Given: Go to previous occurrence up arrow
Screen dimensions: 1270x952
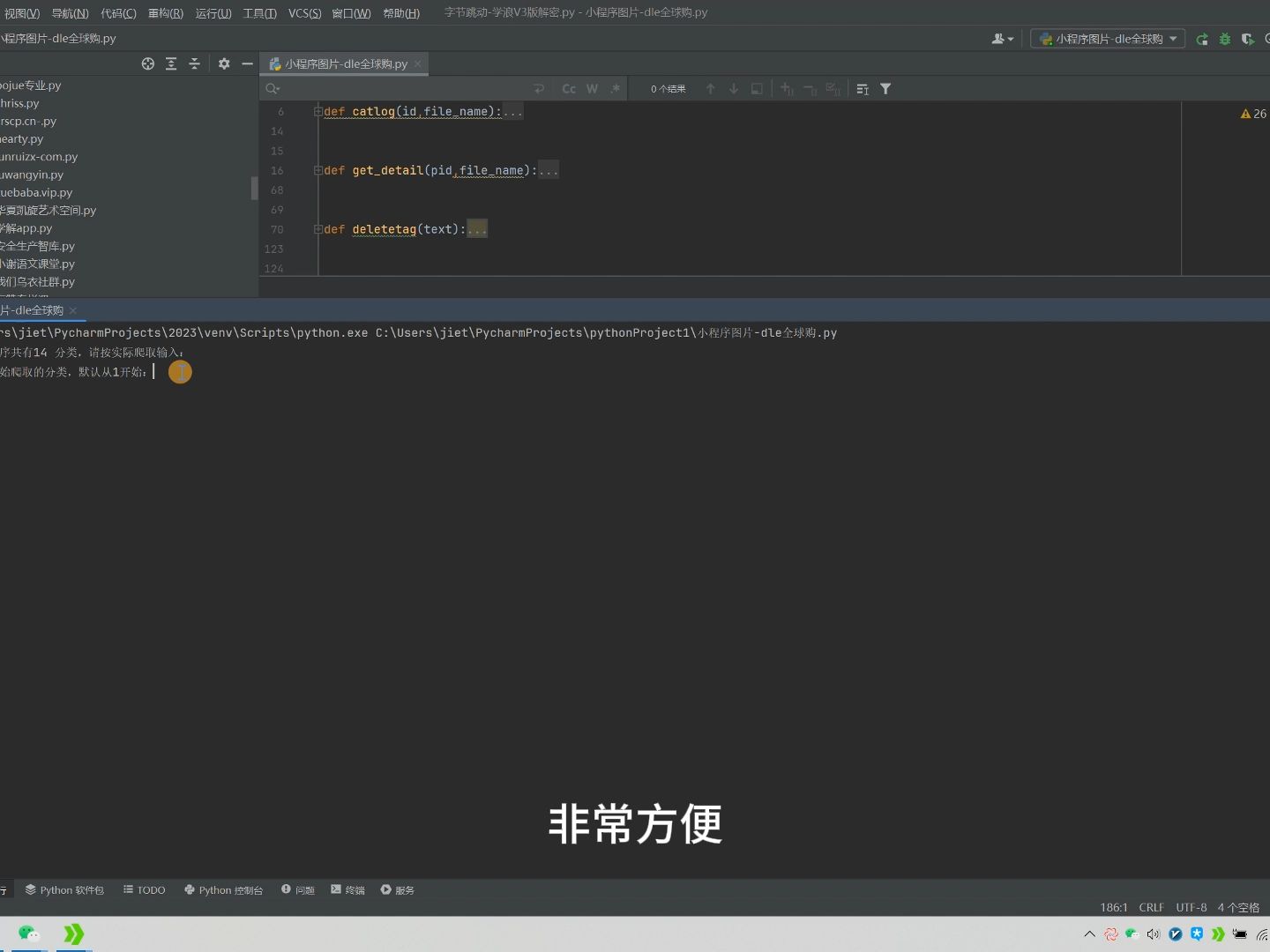Looking at the screenshot, I should tap(711, 89).
